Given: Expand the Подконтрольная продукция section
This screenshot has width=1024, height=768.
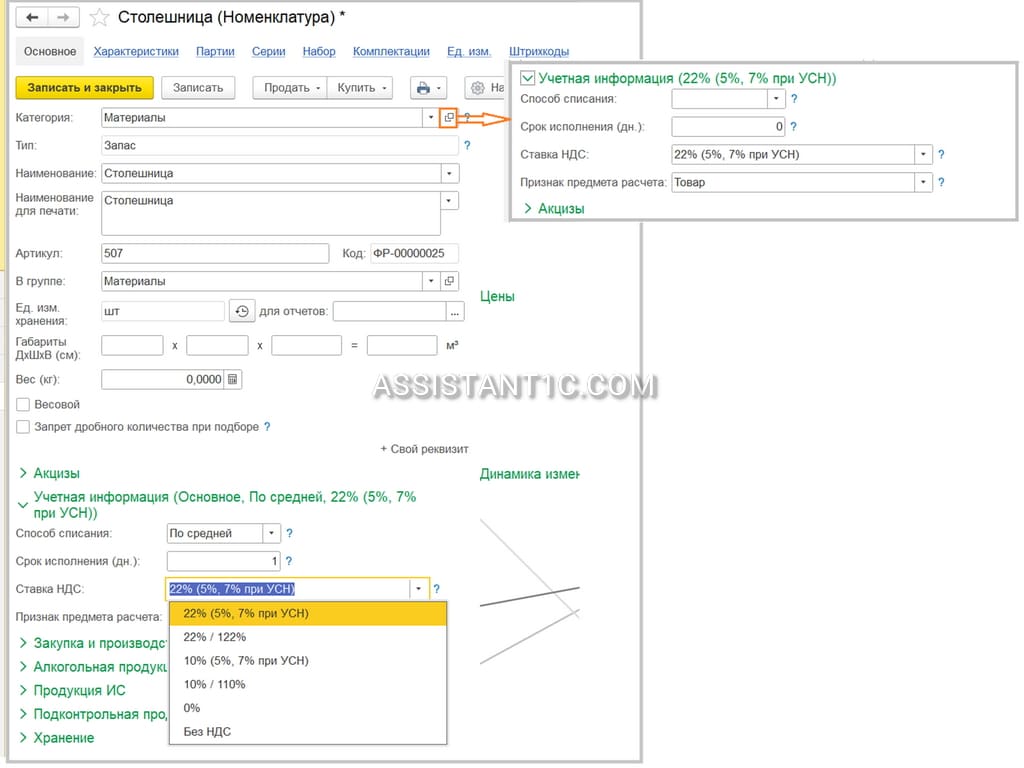Looking at the screenshot, I should pyautogui.click(x=93, y=714).
